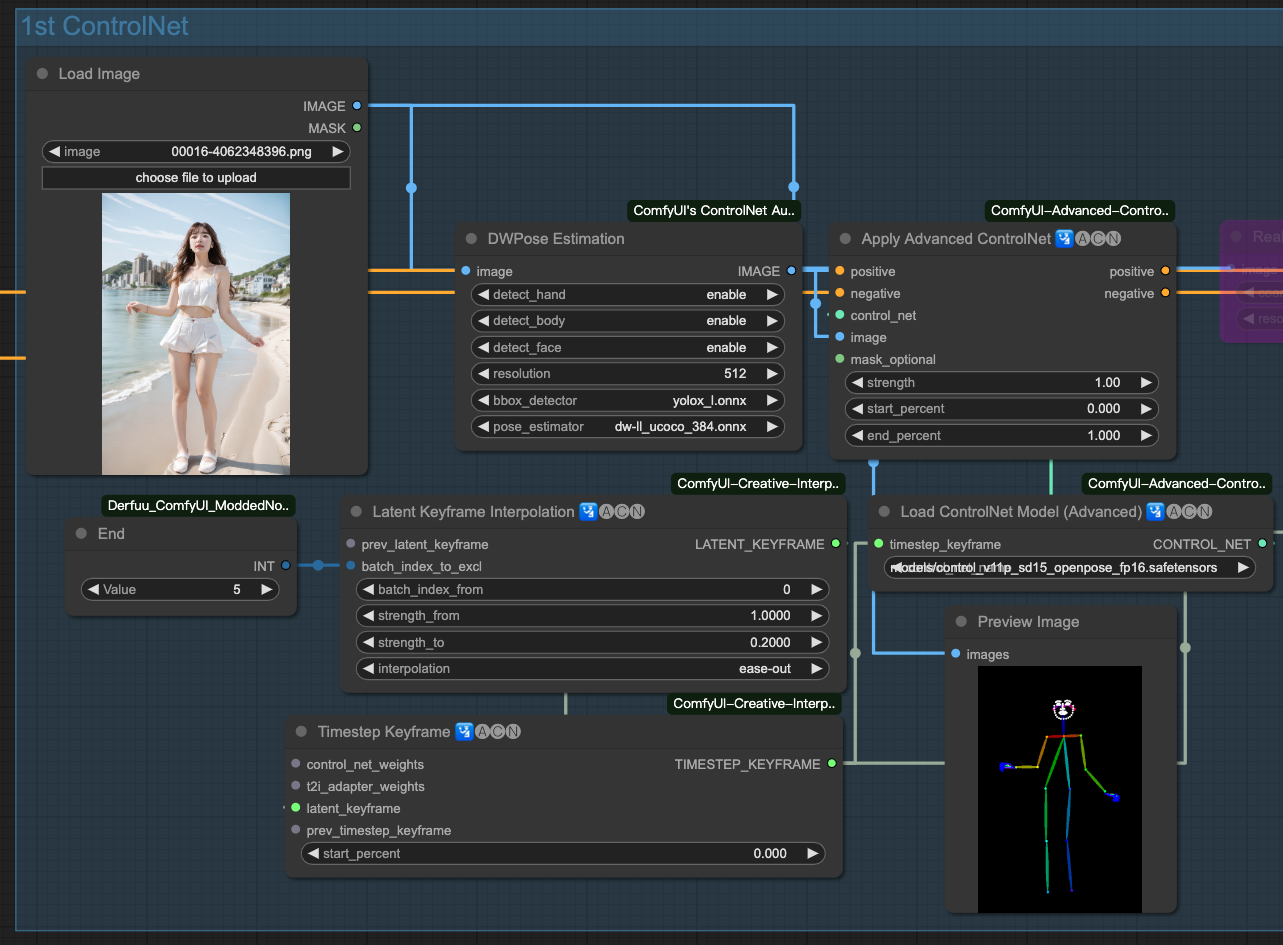
Task: Toggle detect_hand off in DWPose Estimation
Action: click(x=627, y=294)
